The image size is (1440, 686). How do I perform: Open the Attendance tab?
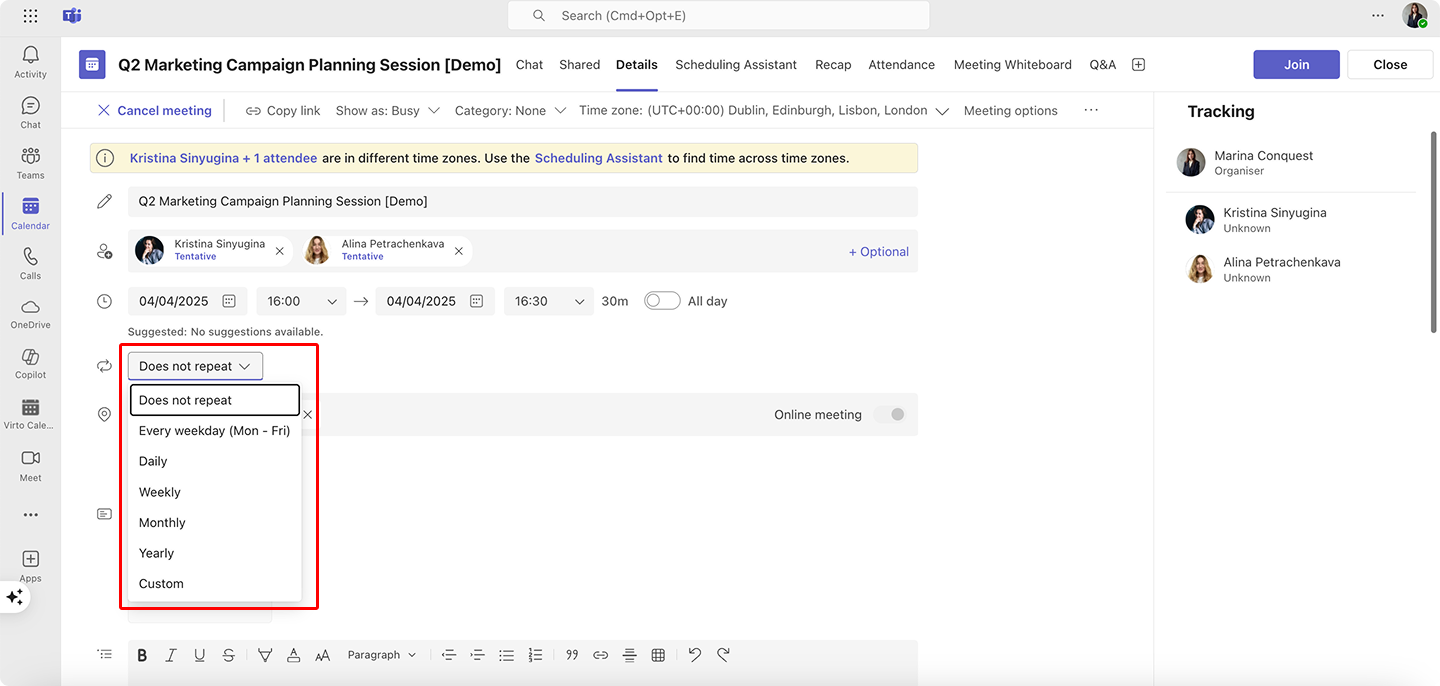click(x=901, y=64)
